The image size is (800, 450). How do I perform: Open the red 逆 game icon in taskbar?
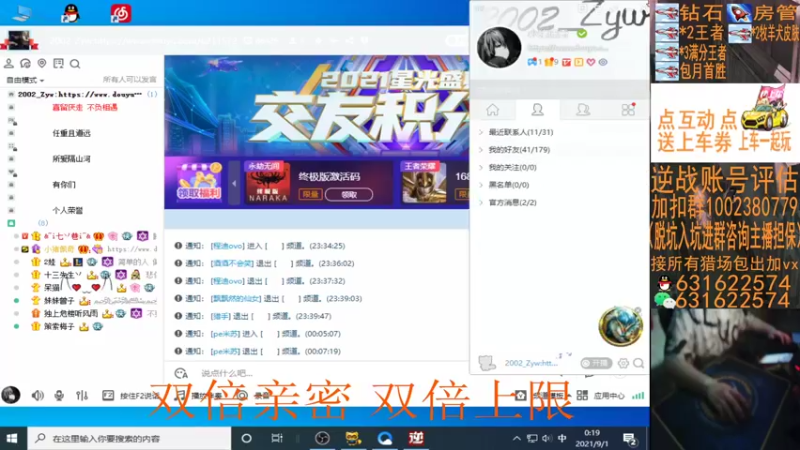(416, 438)
